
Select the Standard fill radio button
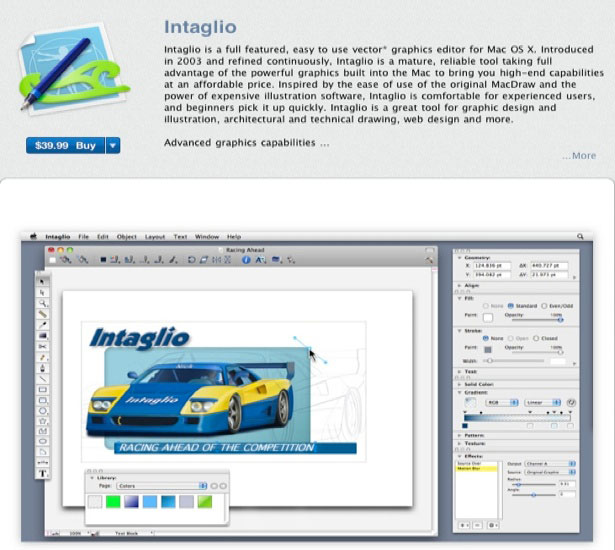(x=510, y=306)
